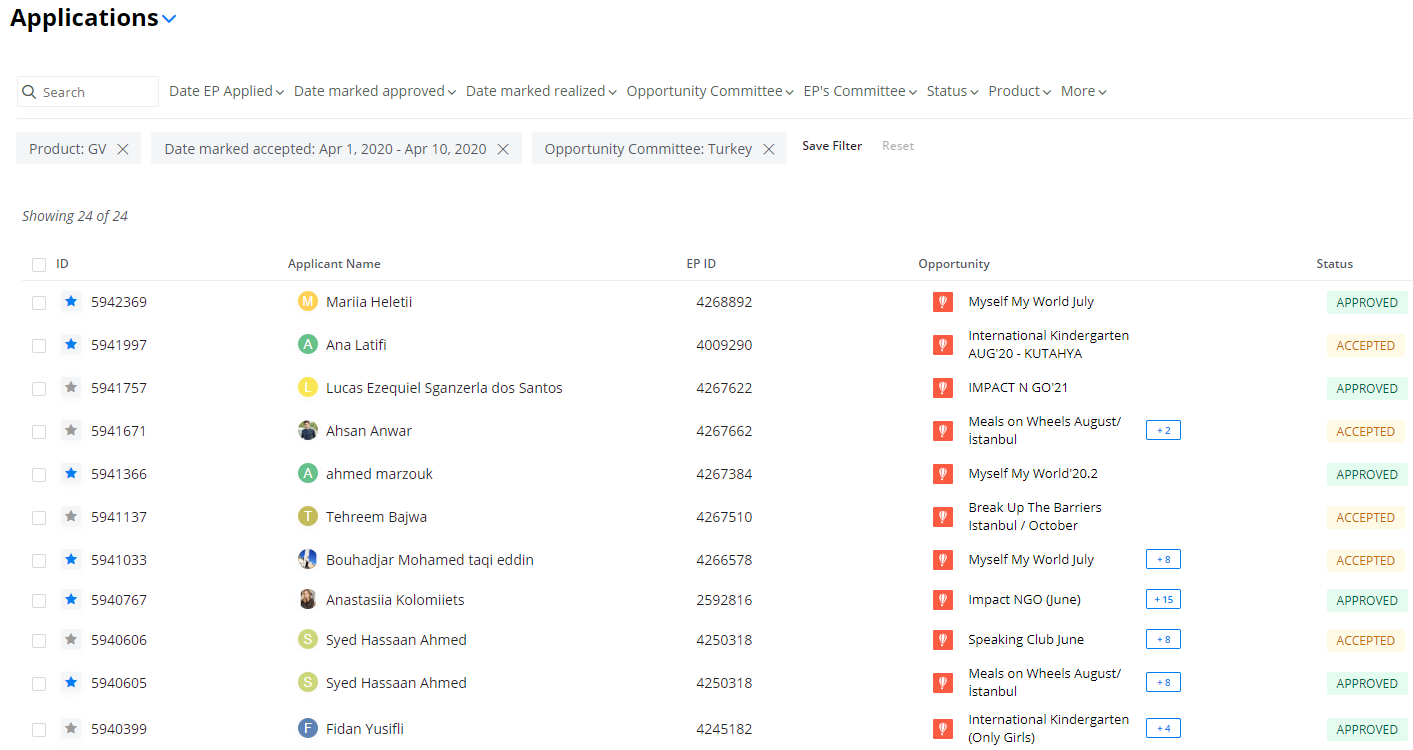The height and width of the screenshot is (750, 1413).
Task: Click balloon icon beside Speaking Club June
Action: tap(943, 639)
